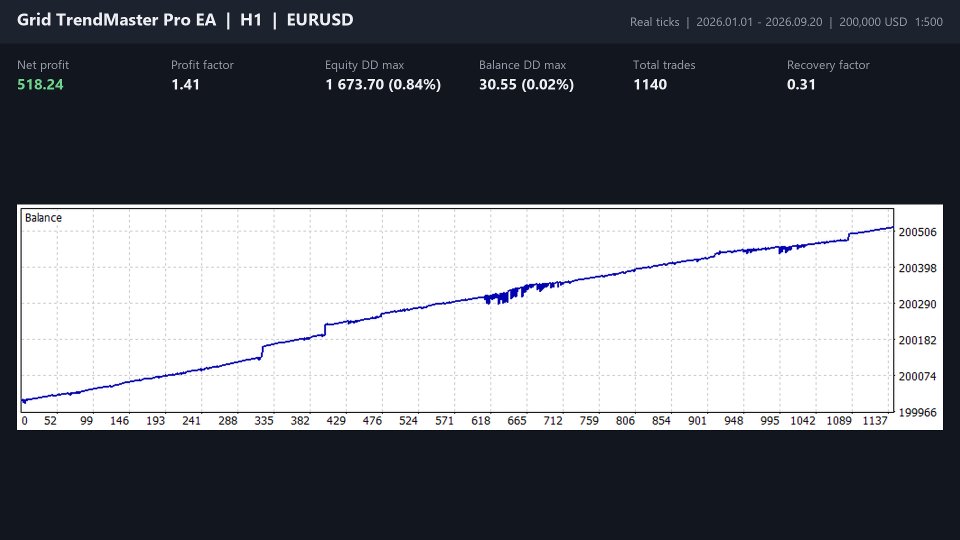Select y-axis label 200506
This screenshot has height=540, width=960.
coord(917,232)
